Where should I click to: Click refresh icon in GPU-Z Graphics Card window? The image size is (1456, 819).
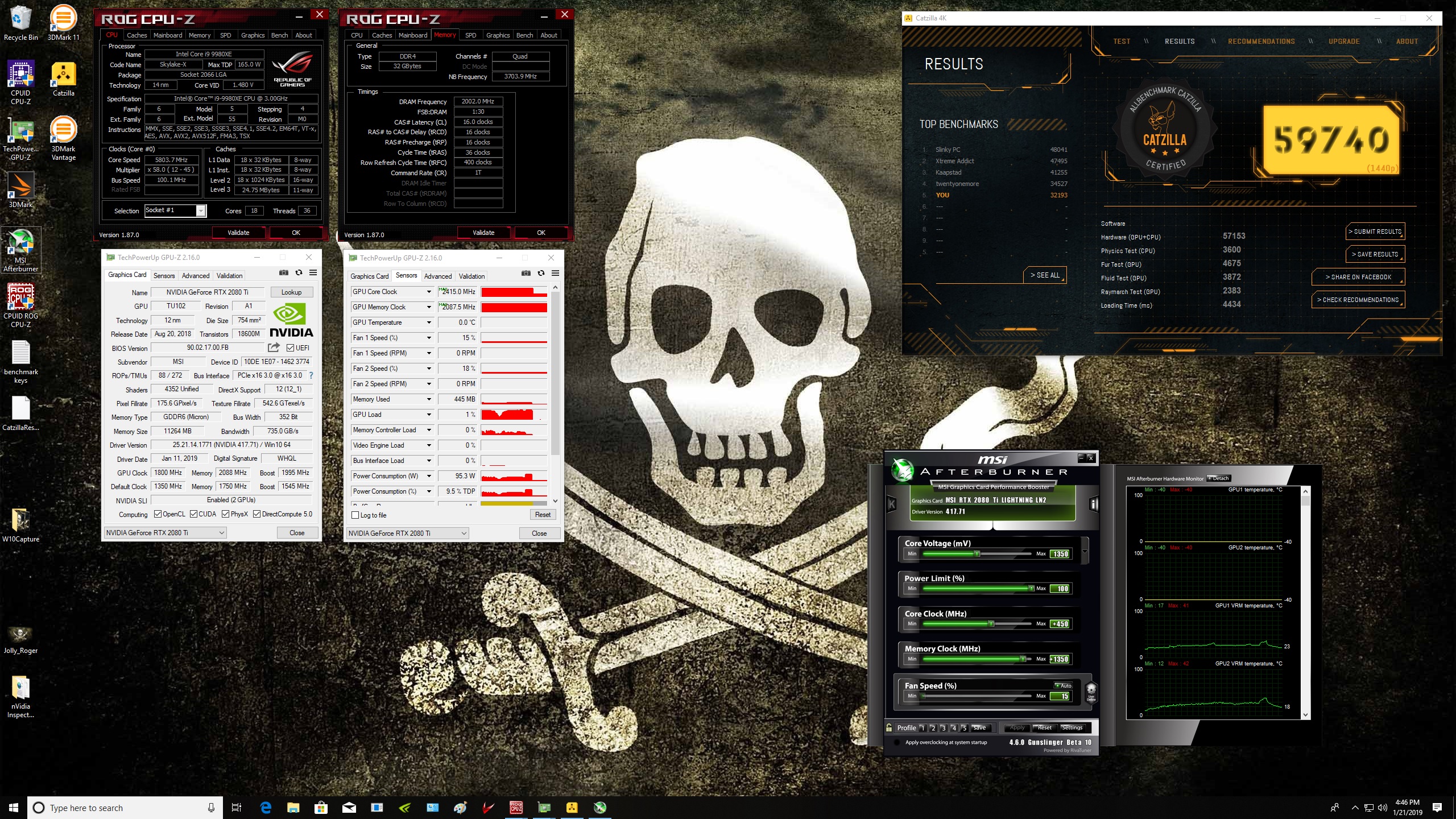[299, 273]
